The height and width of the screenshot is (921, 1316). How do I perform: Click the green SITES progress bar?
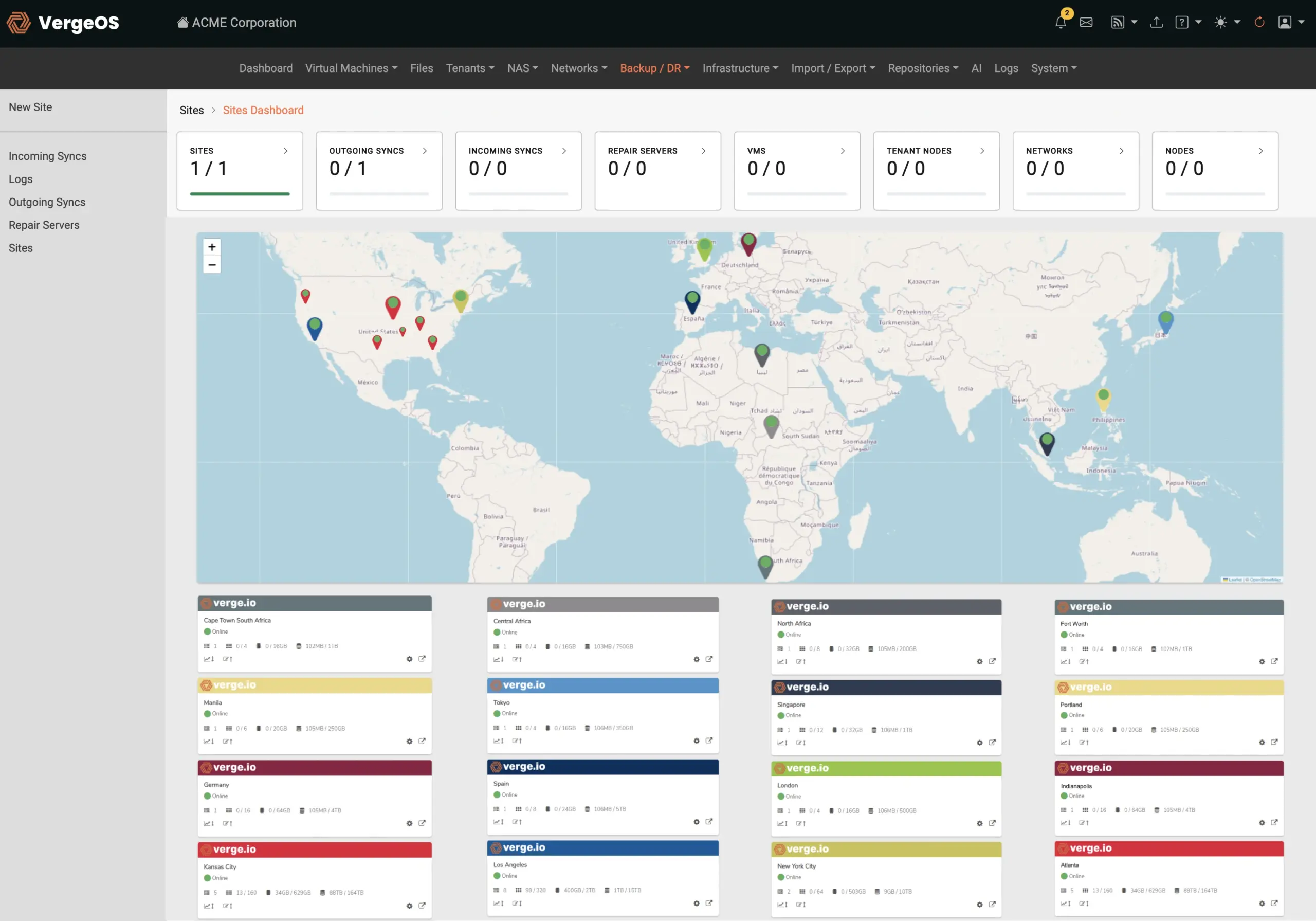tap(240, 194)
